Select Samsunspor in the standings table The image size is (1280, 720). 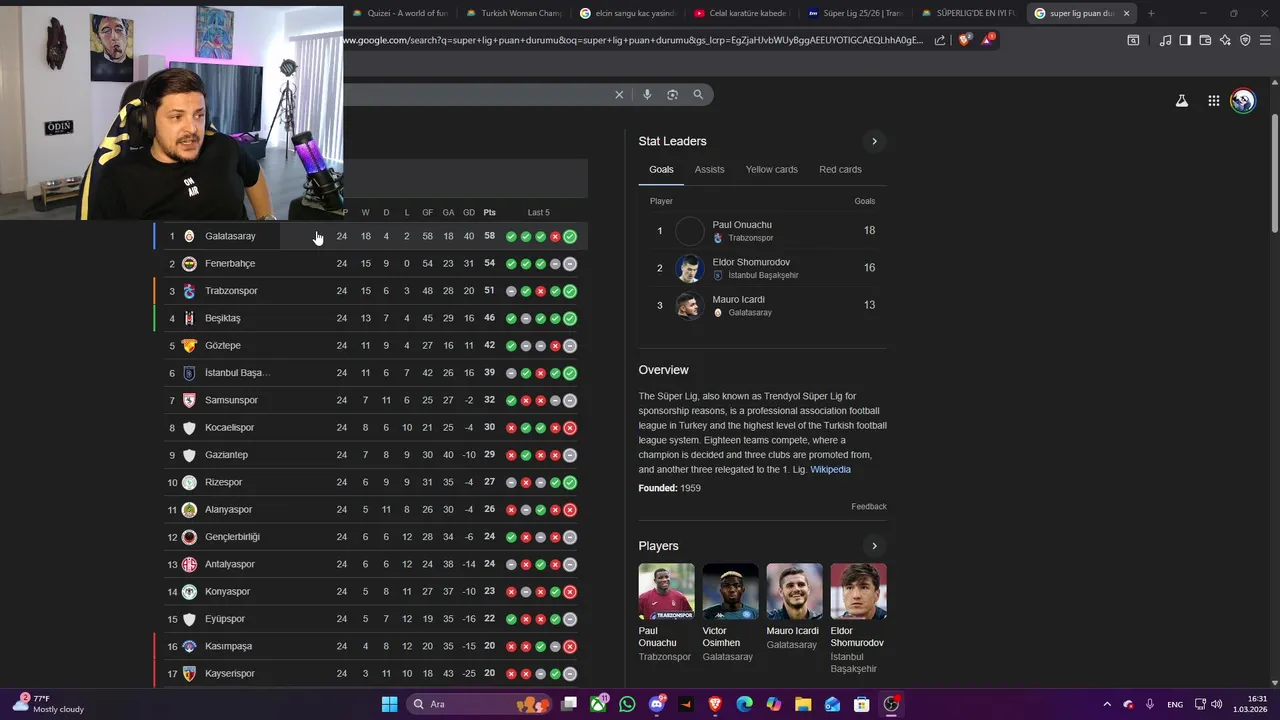[x=370, y=400]
